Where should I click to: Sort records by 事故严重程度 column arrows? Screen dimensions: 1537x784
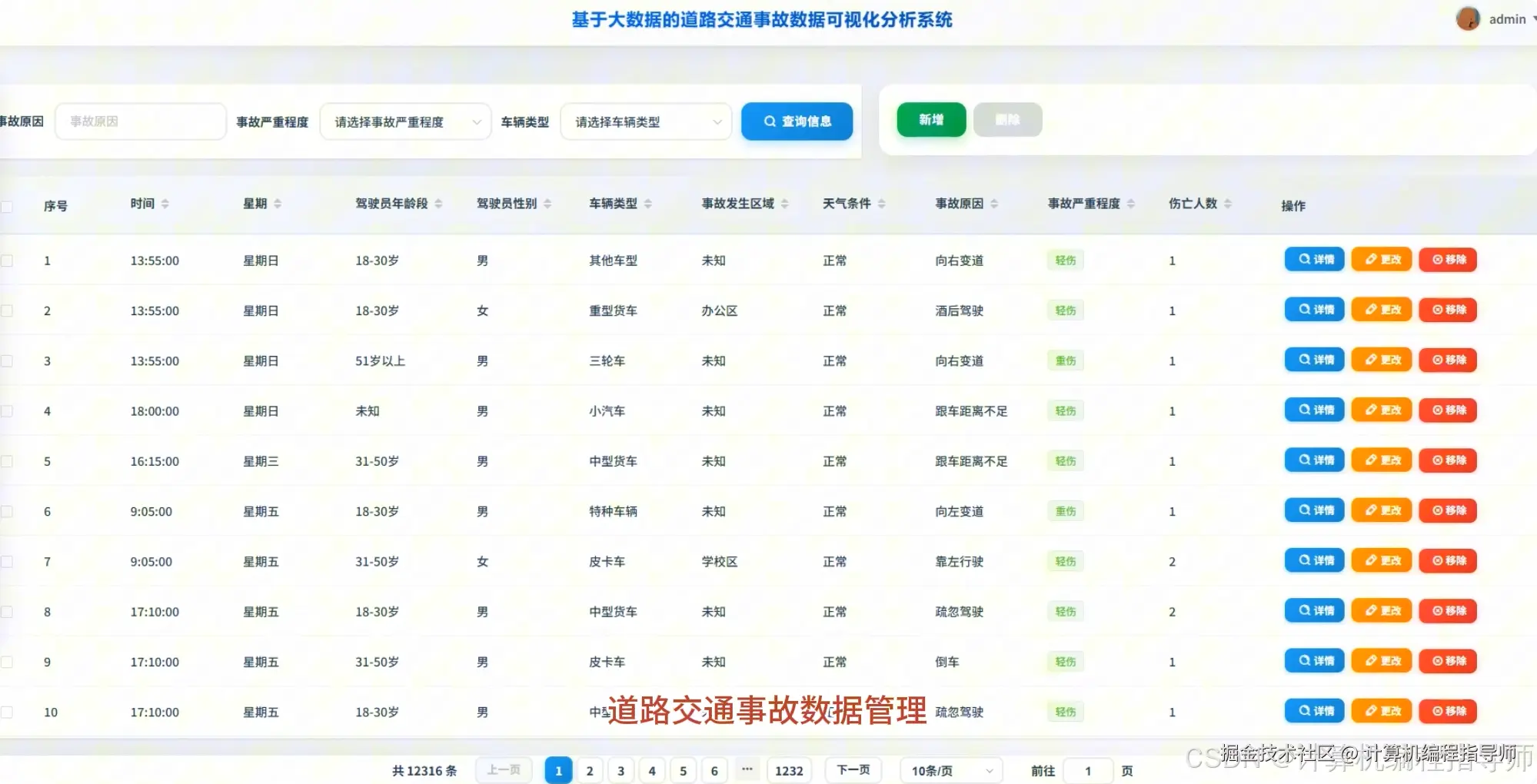[1129, 203]
